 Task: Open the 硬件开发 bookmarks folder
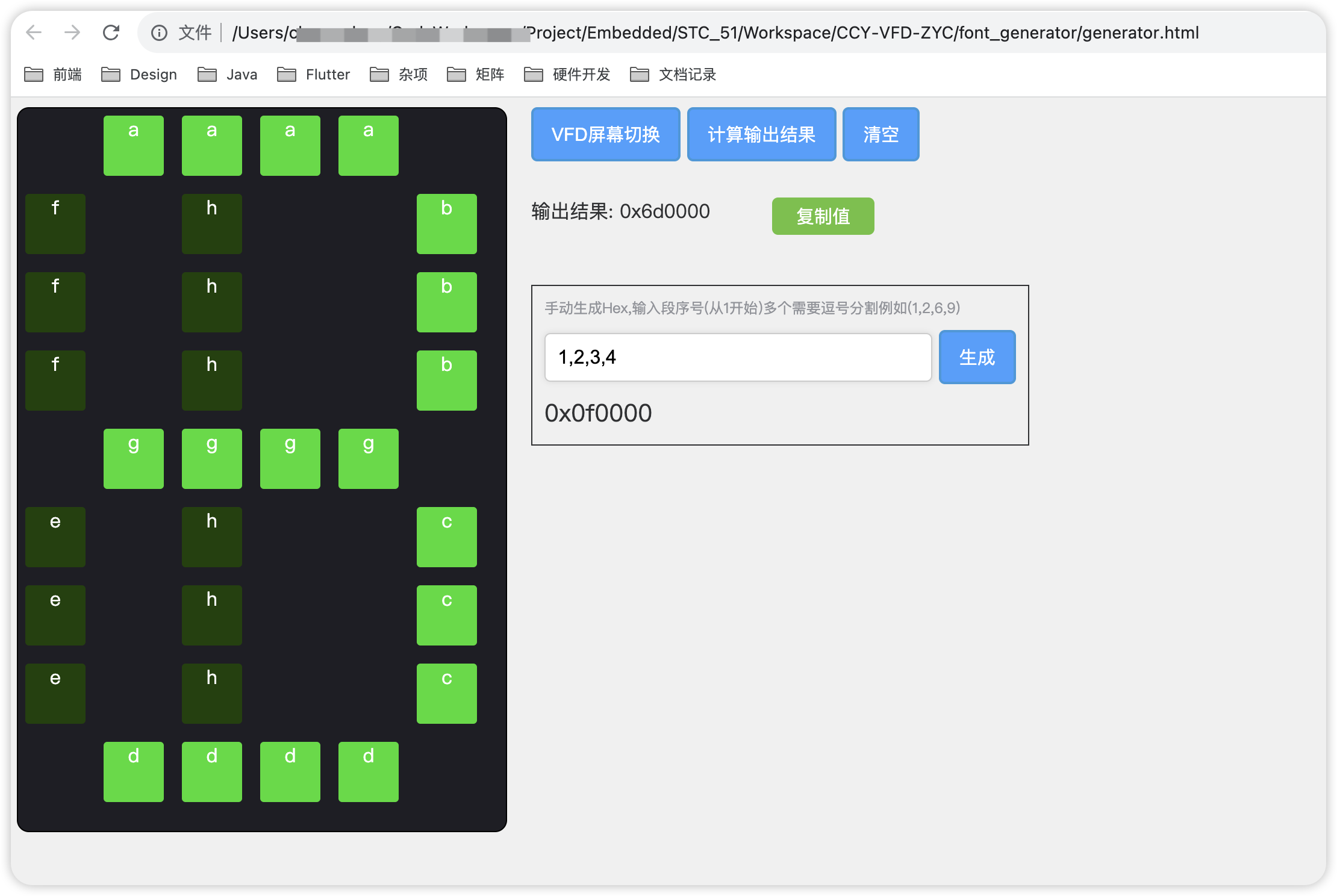[x=566, y=74]
